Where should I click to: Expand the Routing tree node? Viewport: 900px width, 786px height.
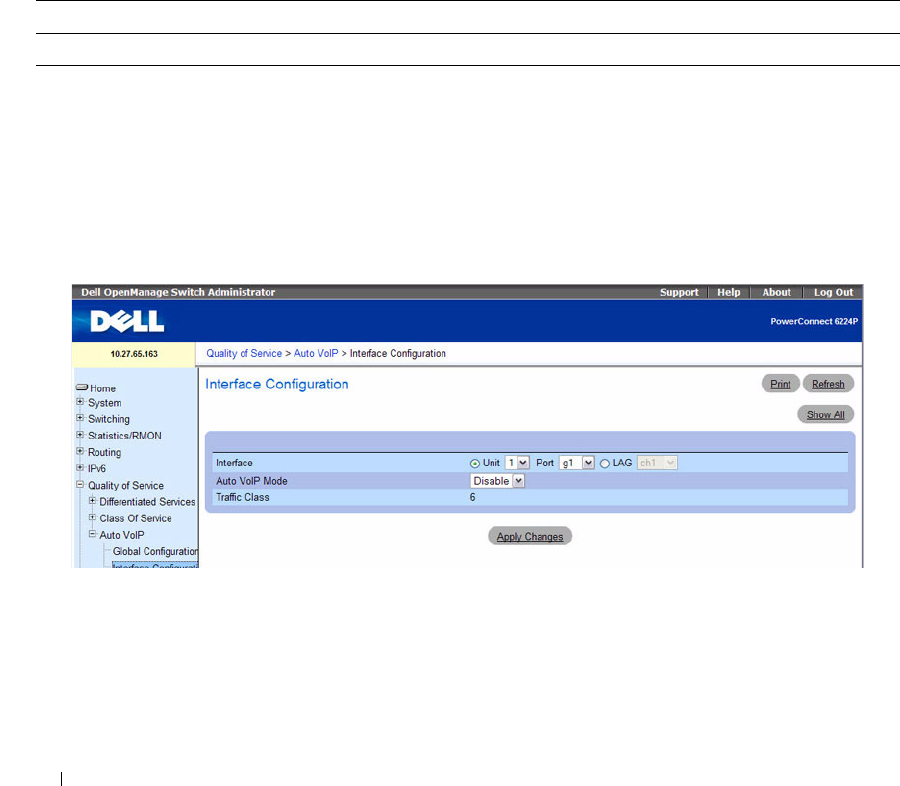click(80, 451)
